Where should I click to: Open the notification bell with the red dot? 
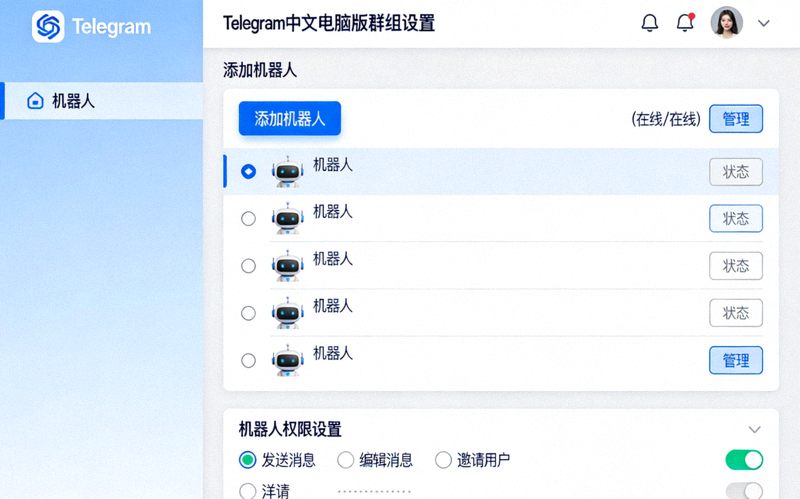[x=685, y=23]
